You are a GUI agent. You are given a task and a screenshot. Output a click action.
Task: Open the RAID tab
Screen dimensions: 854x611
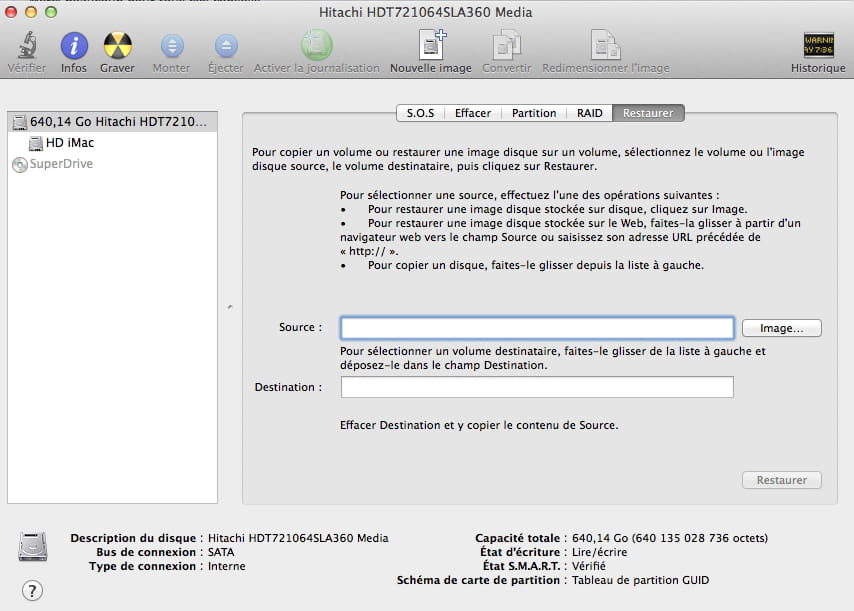point(590,113)
